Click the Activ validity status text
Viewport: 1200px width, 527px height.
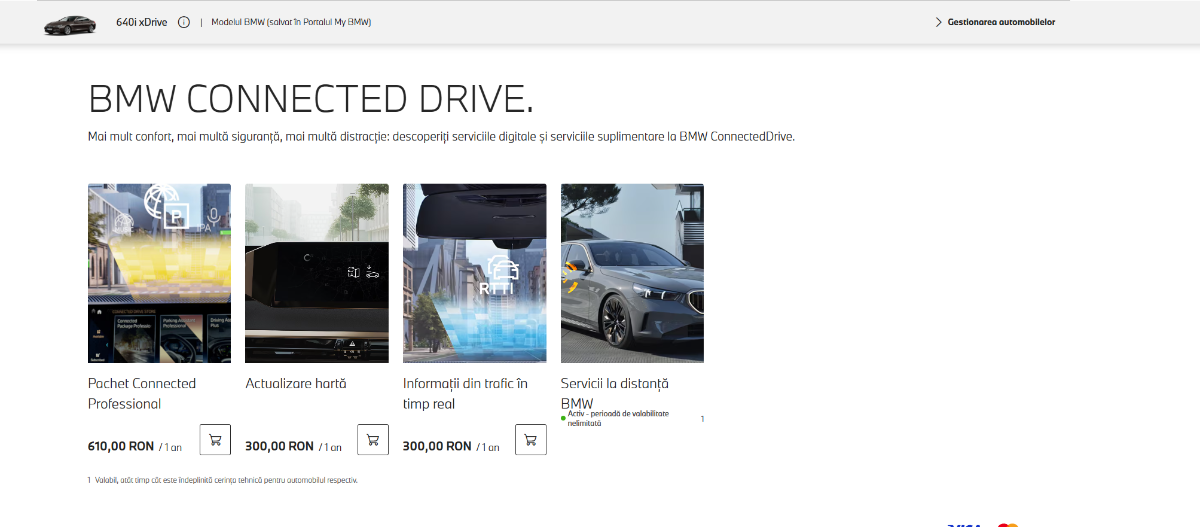click(x=618, y=418)
